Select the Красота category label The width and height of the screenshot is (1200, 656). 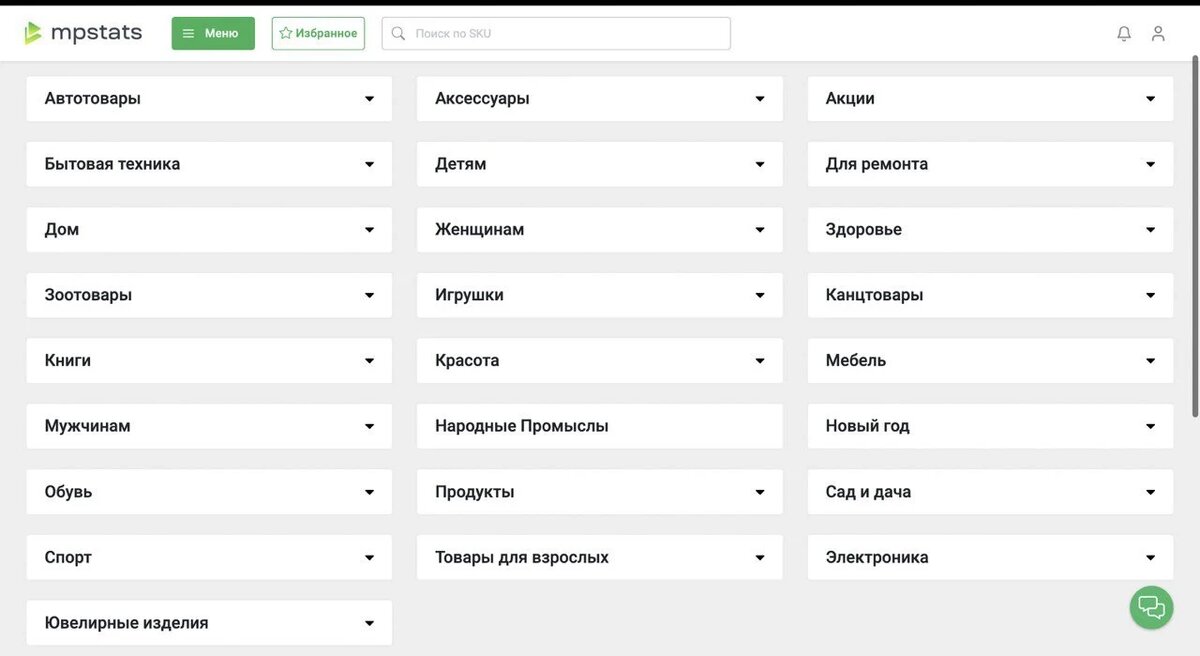(467, 361)
